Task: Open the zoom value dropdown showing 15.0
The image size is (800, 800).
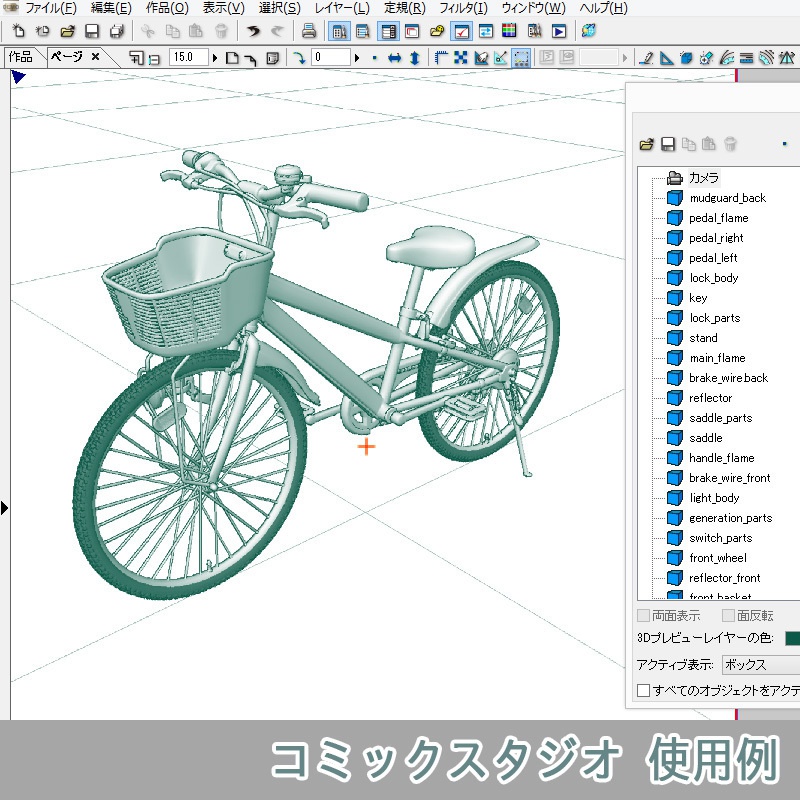Action: point(214,57)
